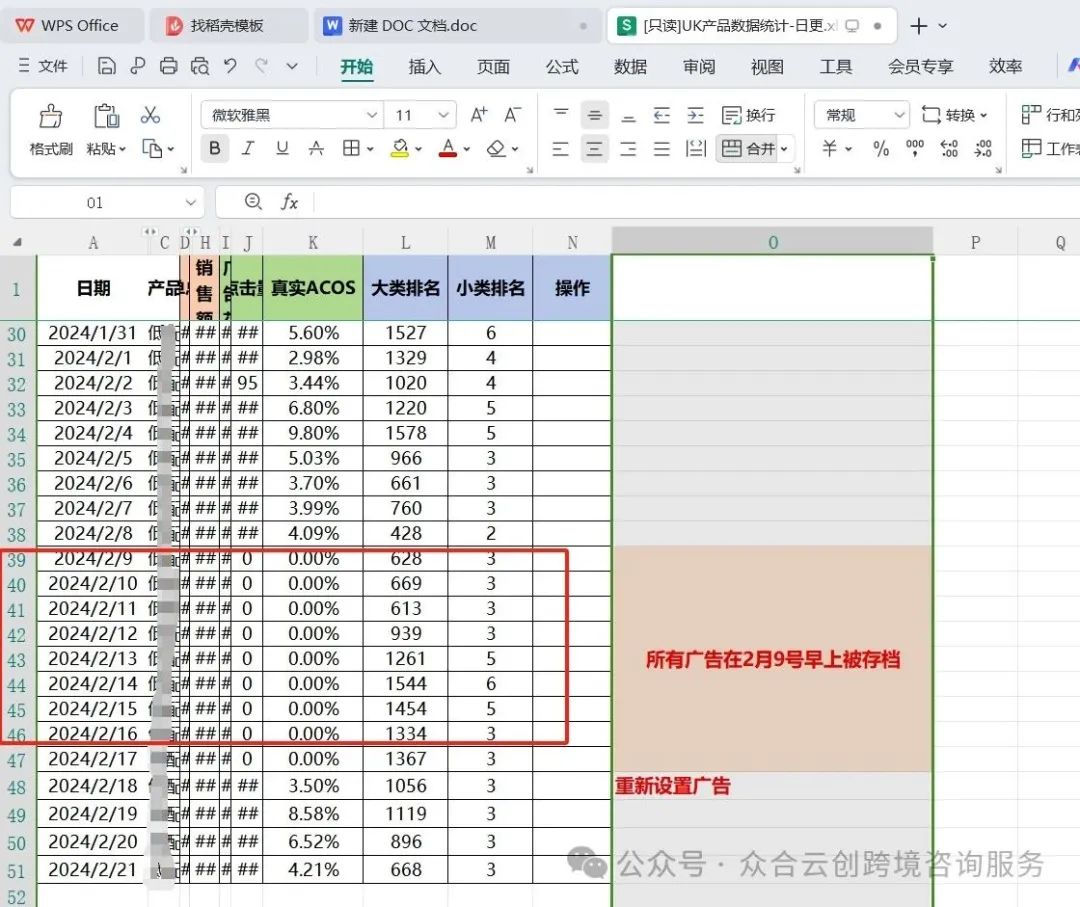Switch to the 审阅 Review tab
Viewport: 1080px width, 907px height.
699,67
